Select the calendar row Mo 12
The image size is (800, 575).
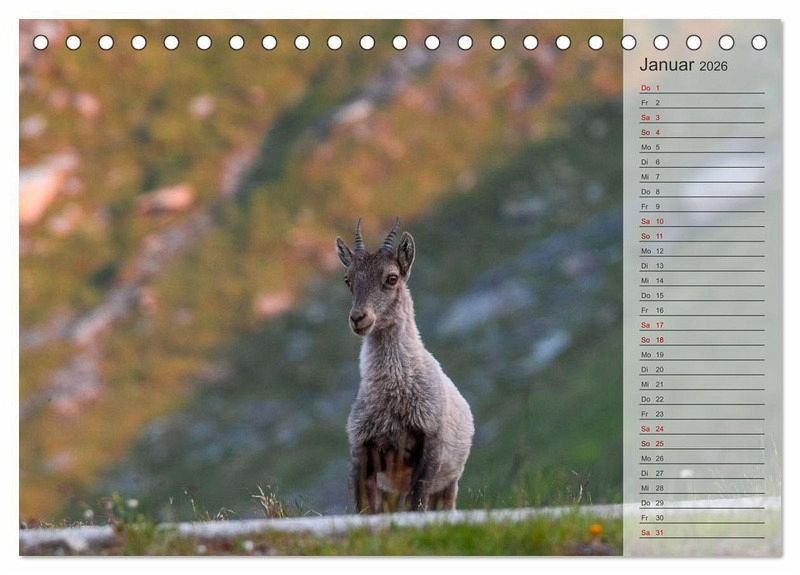(652, 251)
